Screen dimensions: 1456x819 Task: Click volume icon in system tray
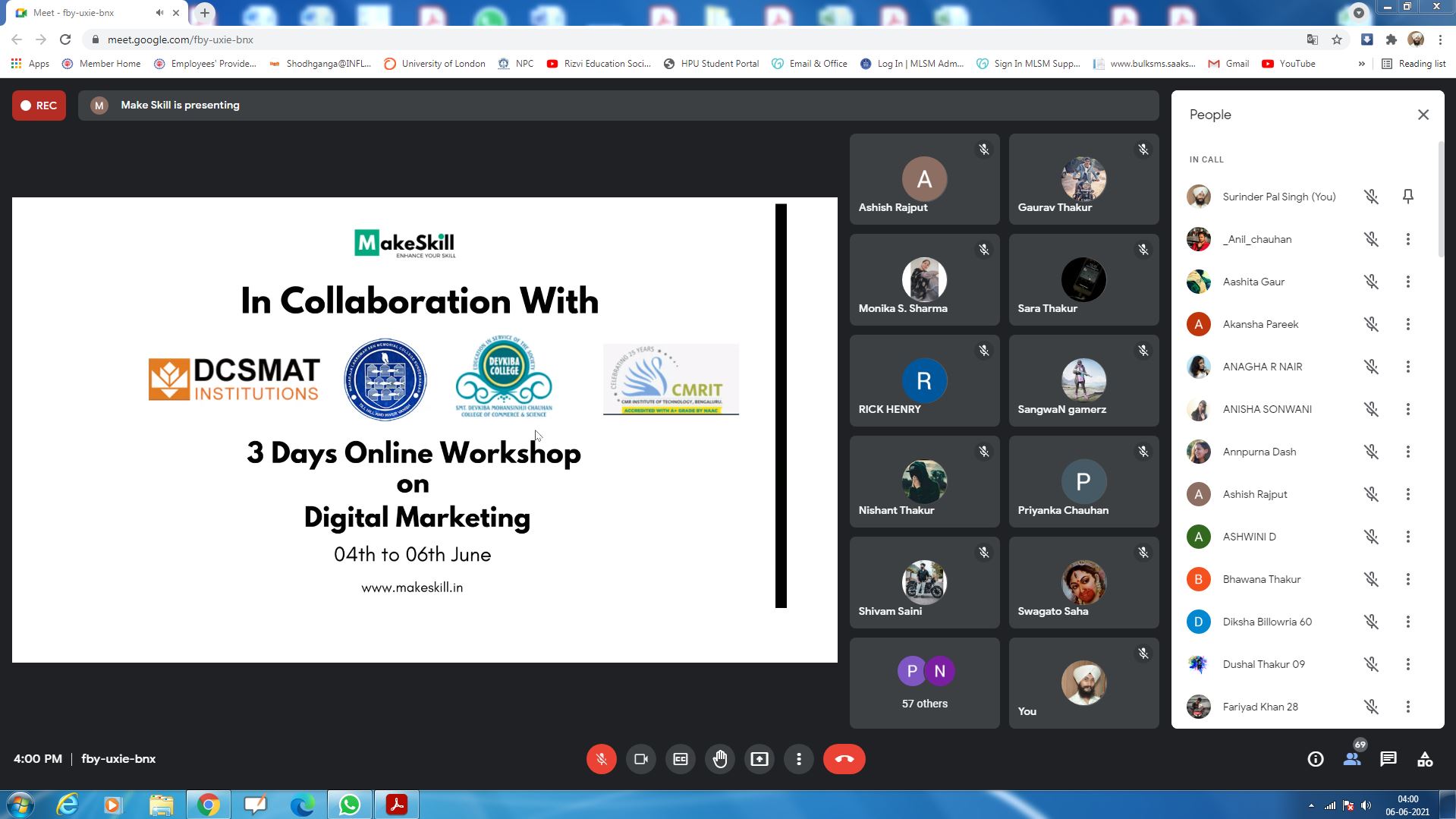1366,805
